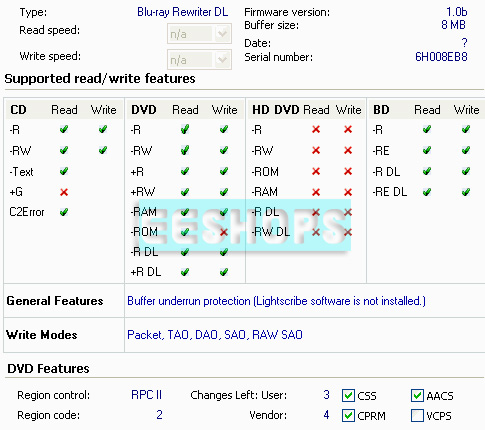Click the CD -R Write green checkmark
The image size is (485, 430).
[103, 129]
